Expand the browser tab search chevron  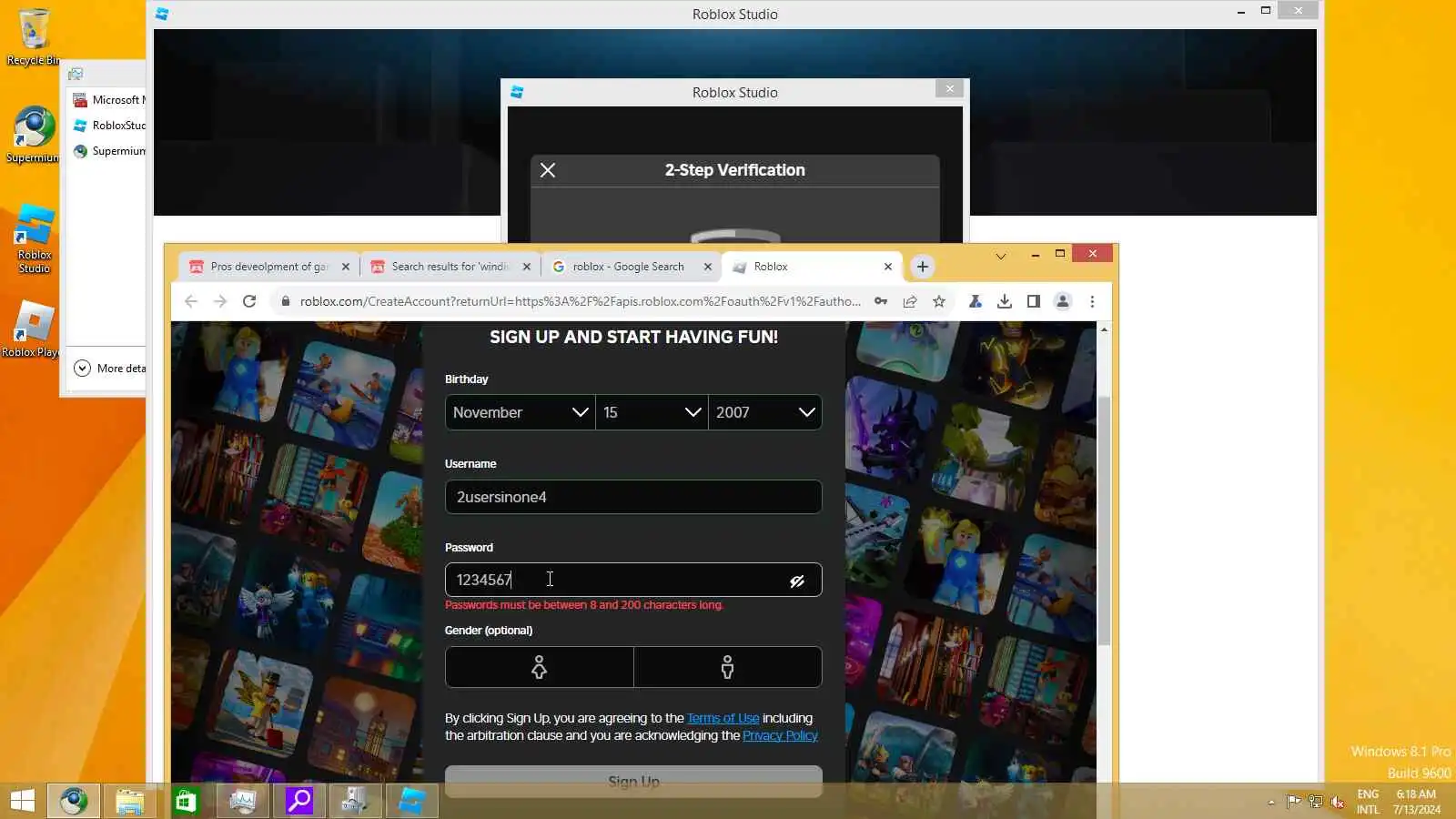click(x=1001, y=257)
